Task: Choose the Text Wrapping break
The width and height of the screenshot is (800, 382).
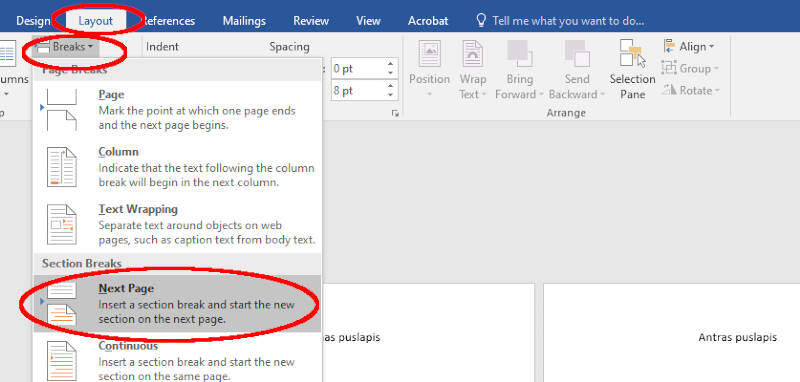Action: [x=177, y=224]
